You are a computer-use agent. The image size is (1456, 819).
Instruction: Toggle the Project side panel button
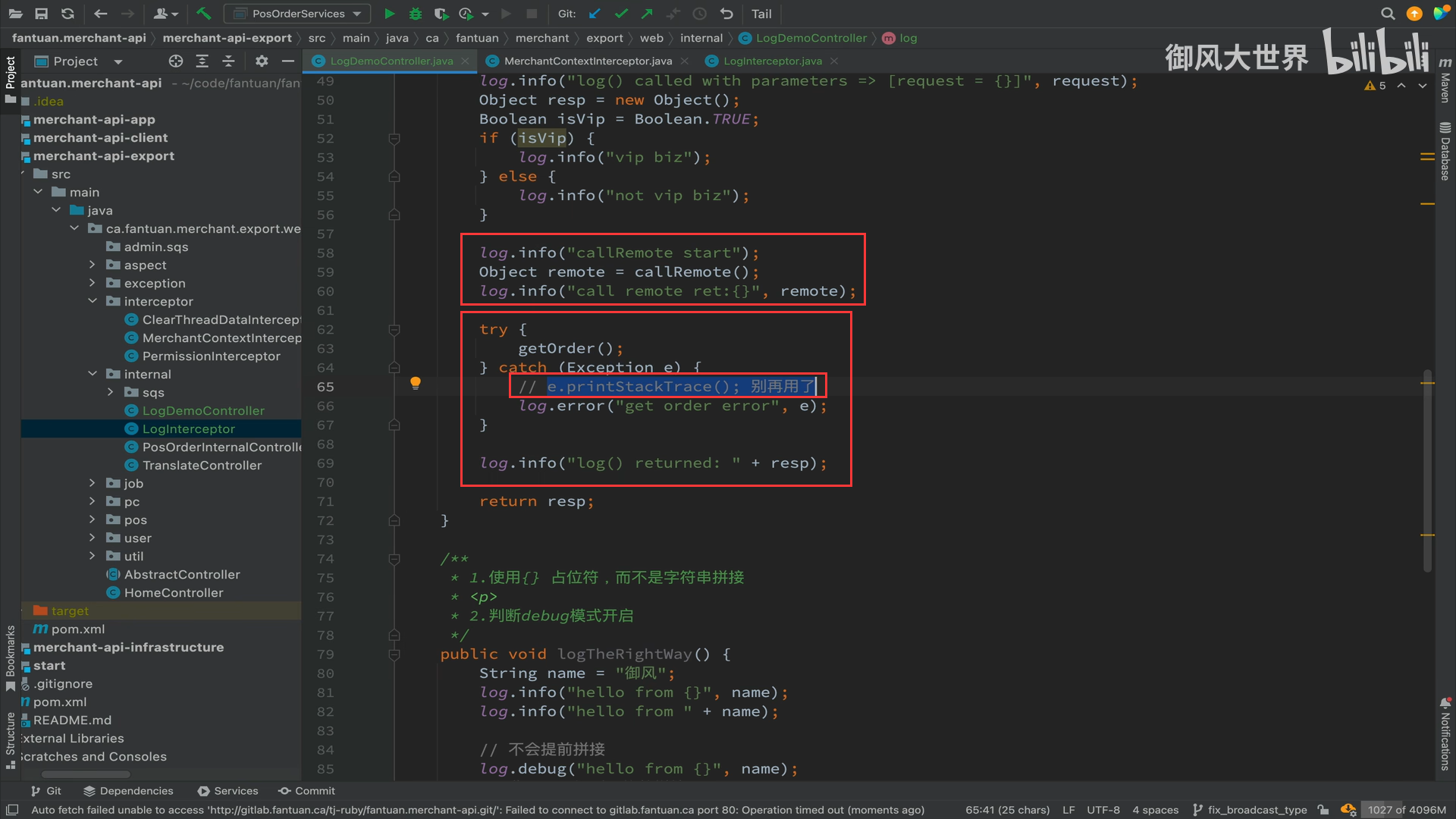(x=10, y=80)
